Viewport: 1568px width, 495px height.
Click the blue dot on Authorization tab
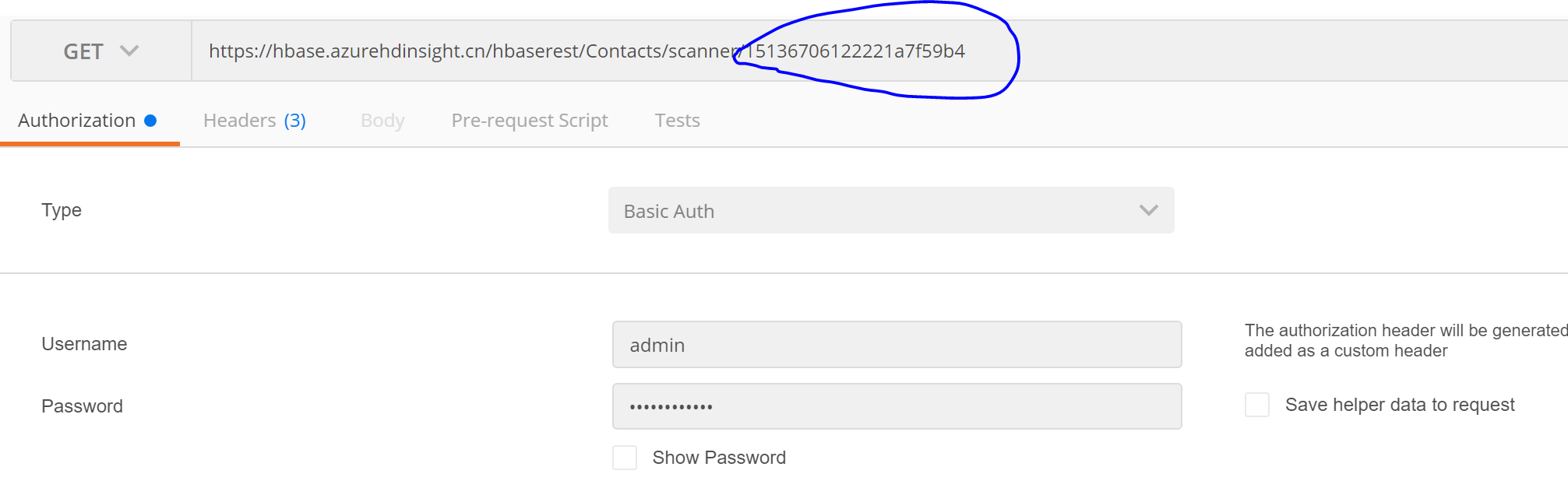coord(150,121)
